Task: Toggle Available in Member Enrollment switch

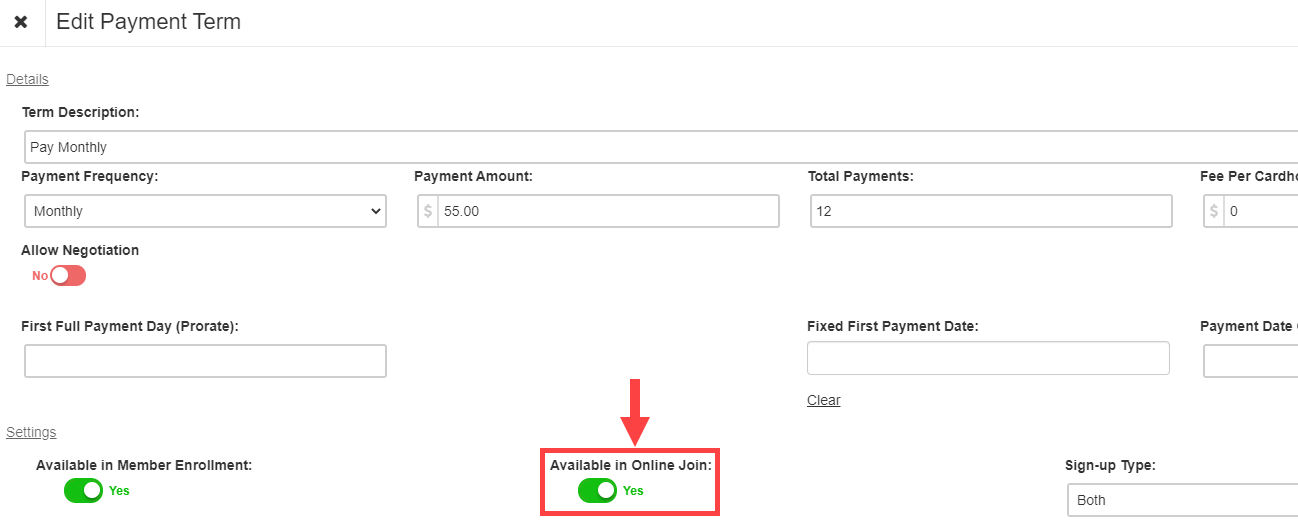Action: point(84,490)
